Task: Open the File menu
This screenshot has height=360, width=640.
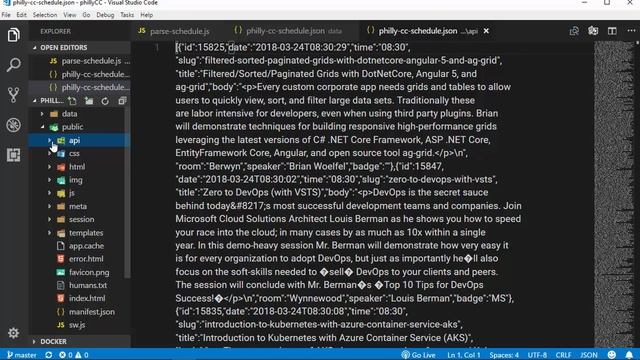Action: [6, 15]
